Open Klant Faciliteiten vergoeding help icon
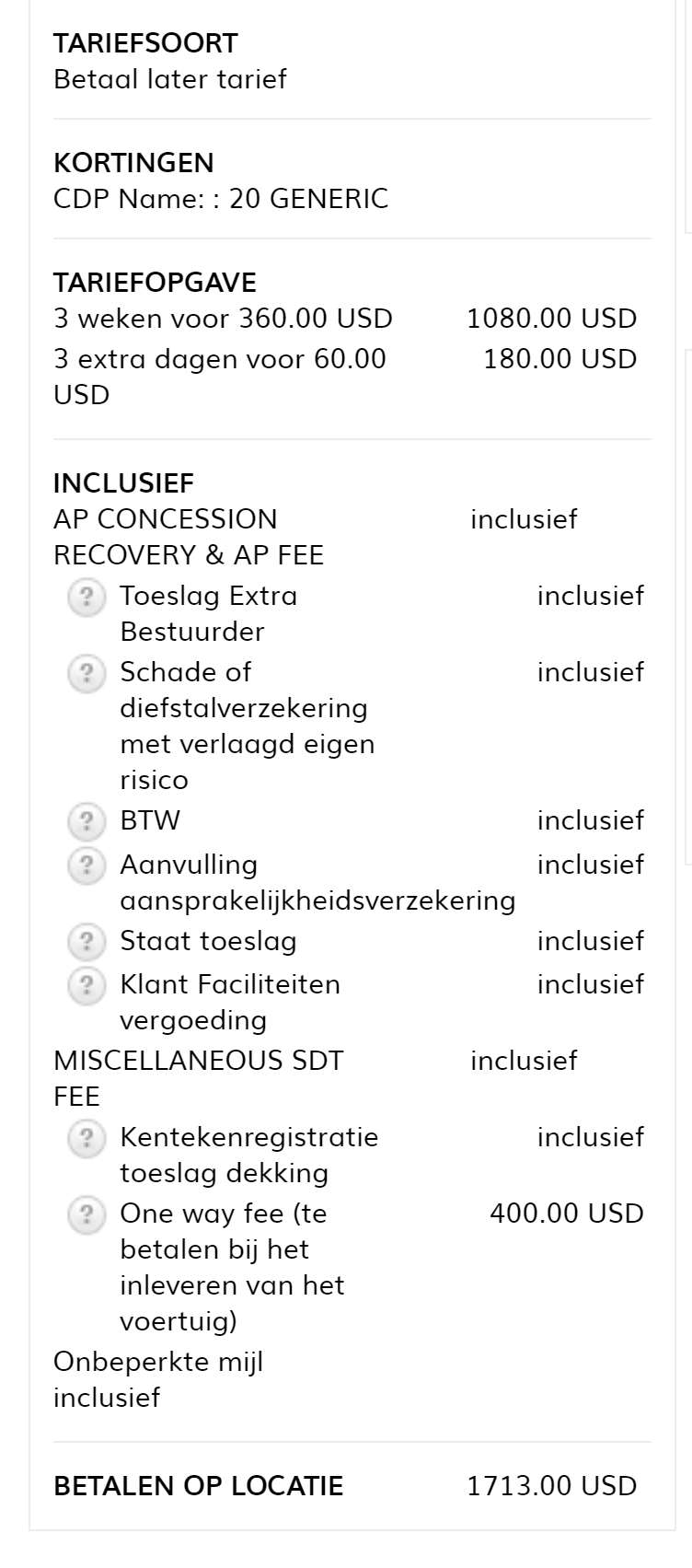This screenshot has width=692, height=1568. (x=86, y=985)
